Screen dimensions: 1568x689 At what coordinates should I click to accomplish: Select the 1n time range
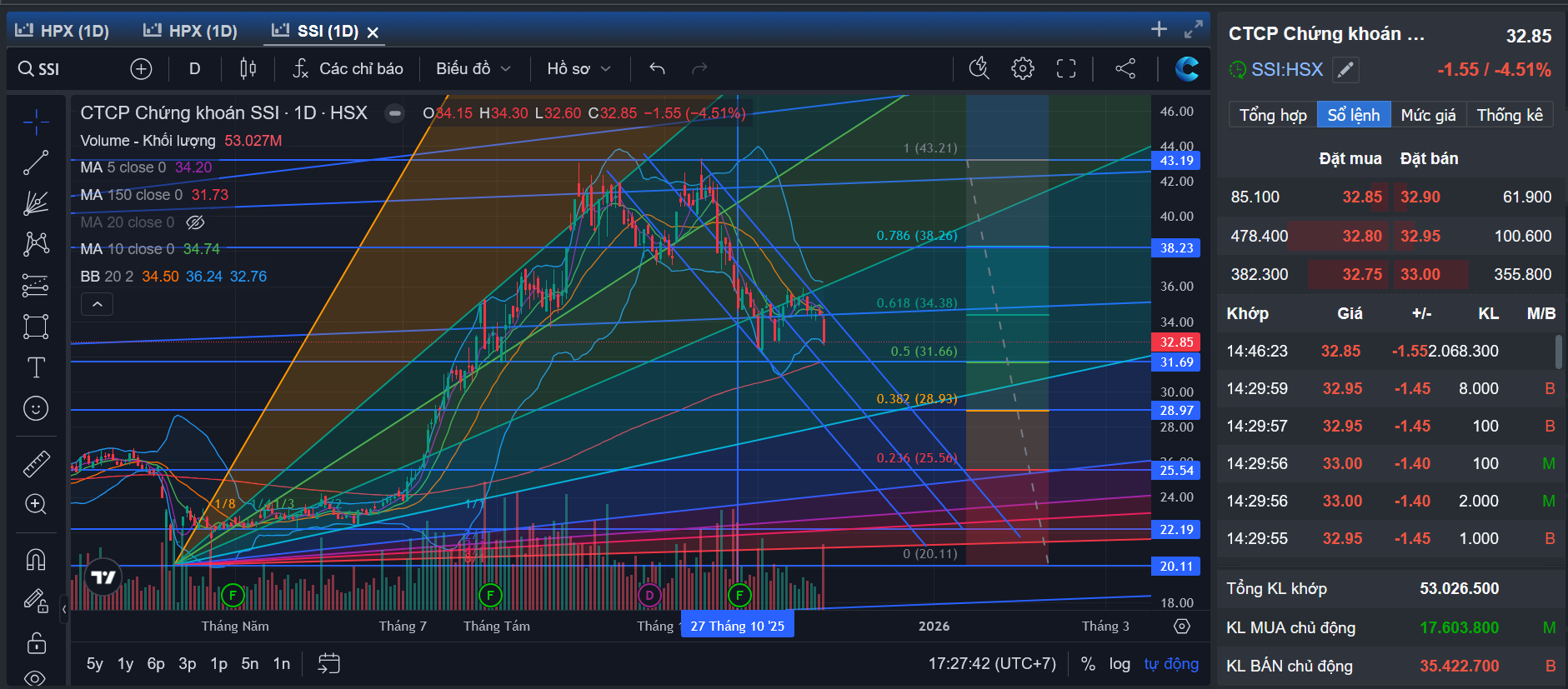(x=282, y=664)
